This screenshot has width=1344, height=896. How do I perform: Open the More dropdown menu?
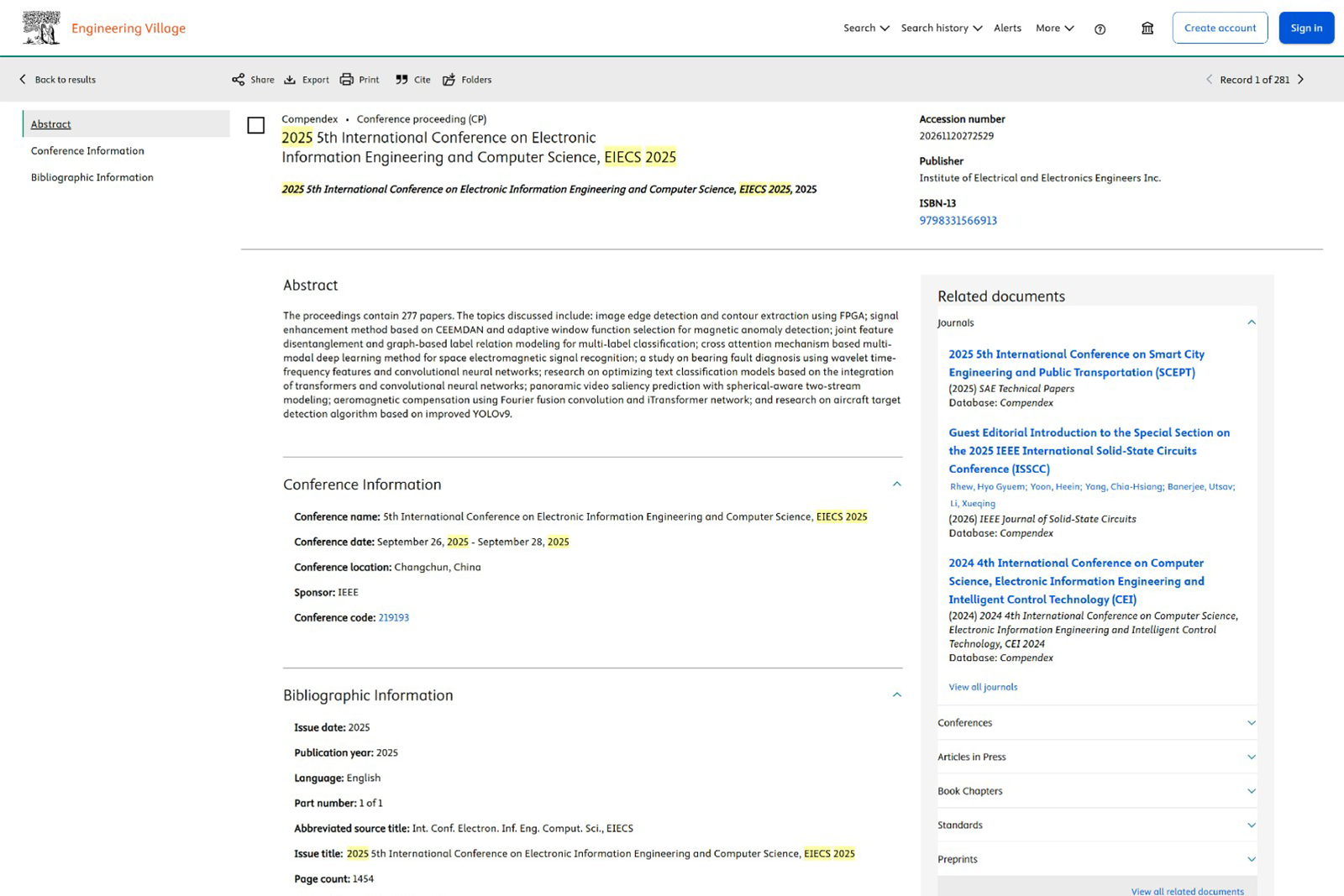1055,29
